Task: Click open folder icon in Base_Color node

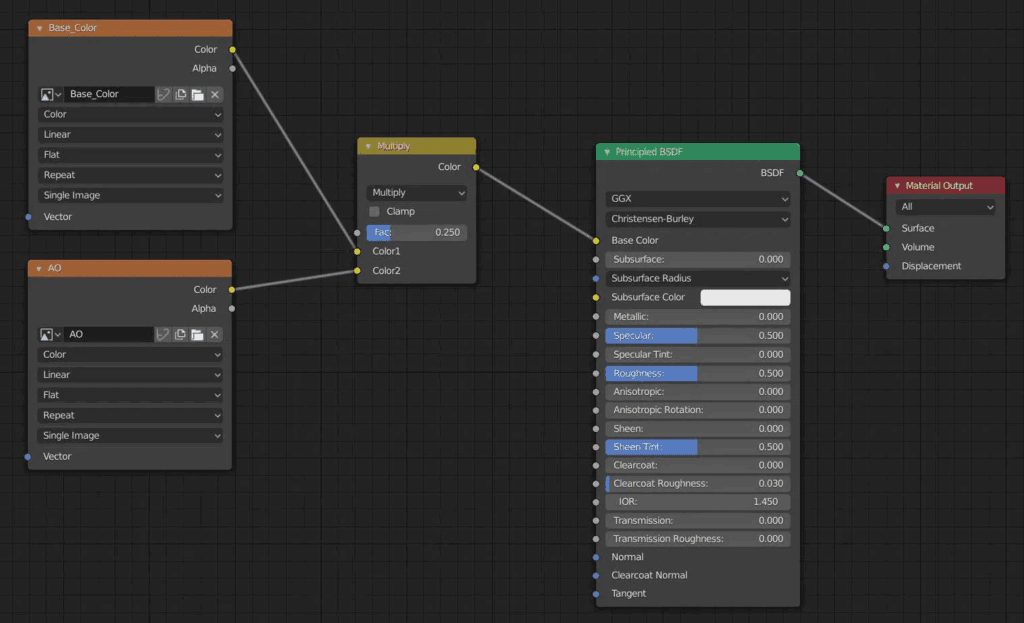Action: point(197,95)
